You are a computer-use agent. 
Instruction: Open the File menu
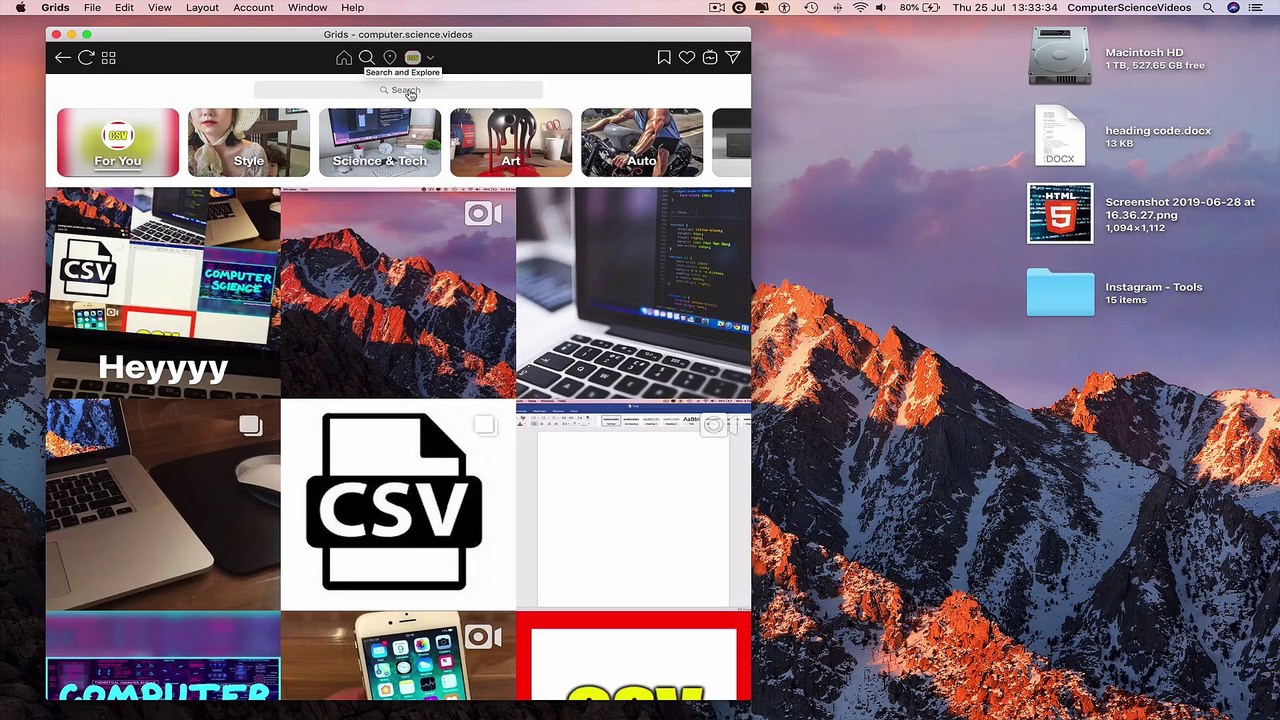(x=92, y=8)
